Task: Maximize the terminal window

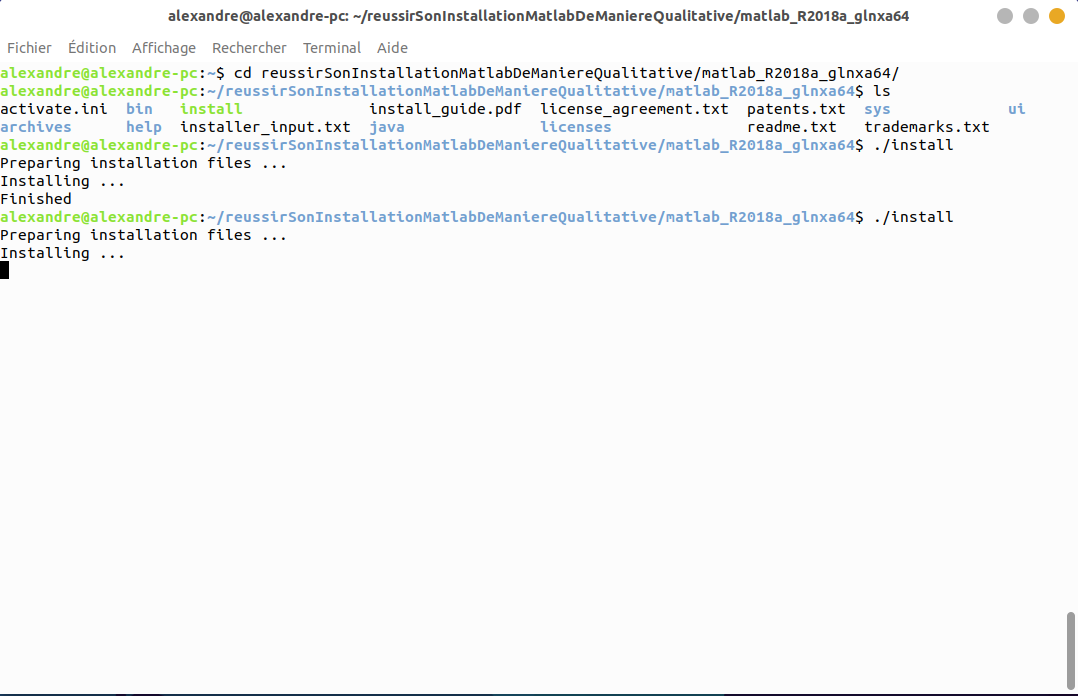Action: (x=1030, y=16)
